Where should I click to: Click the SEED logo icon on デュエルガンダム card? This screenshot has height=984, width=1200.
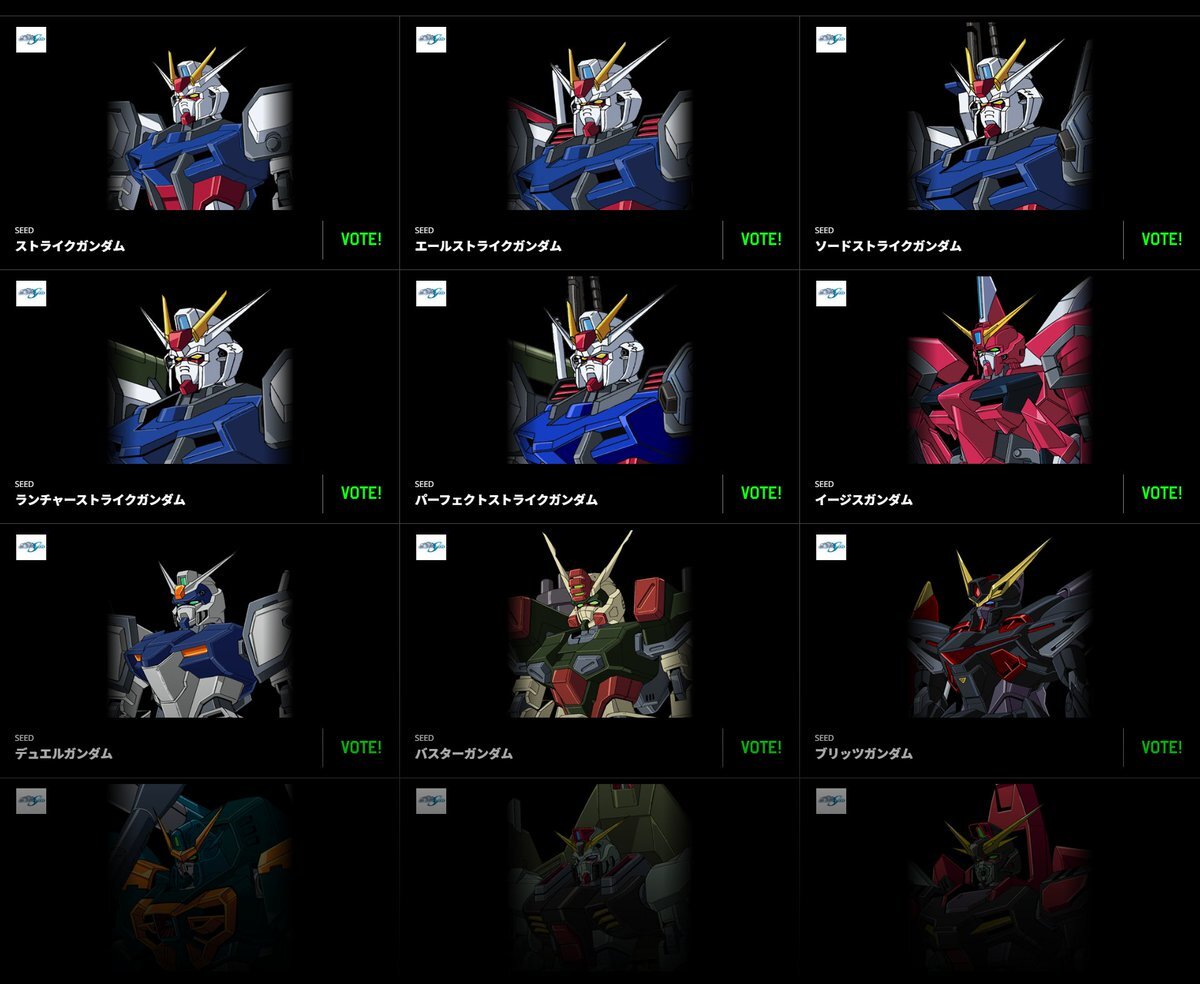[x=31, y=548]
